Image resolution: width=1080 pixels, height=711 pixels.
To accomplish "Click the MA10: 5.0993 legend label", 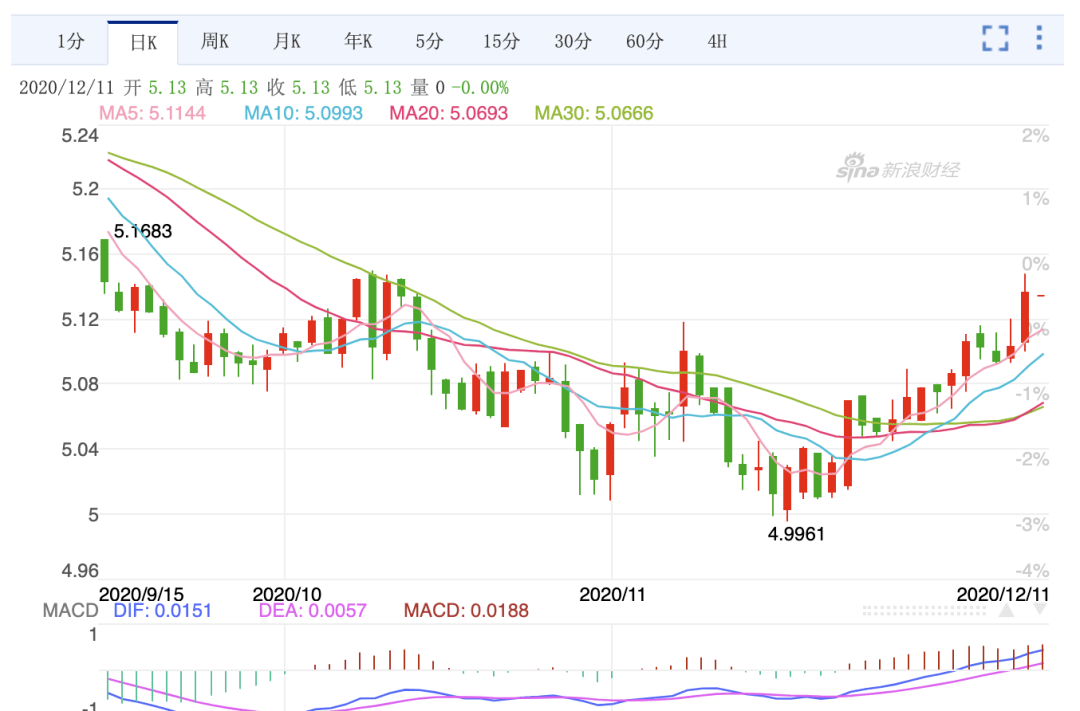I will pos(304,113).
